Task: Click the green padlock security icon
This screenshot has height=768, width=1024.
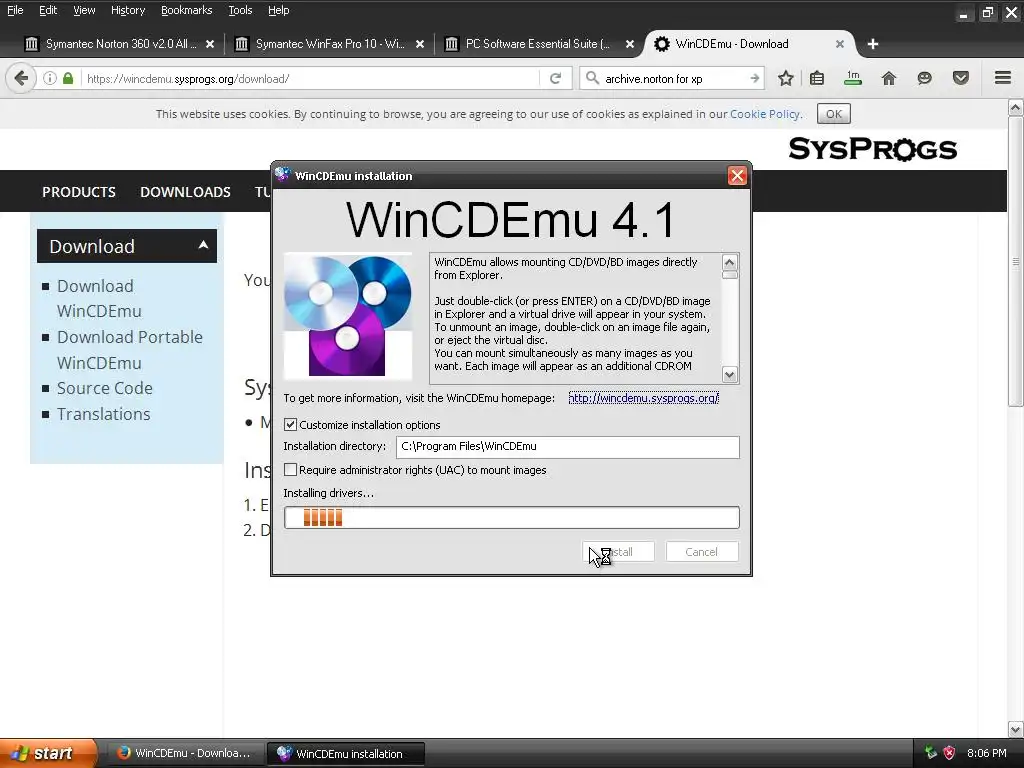Action: (68, 78)
